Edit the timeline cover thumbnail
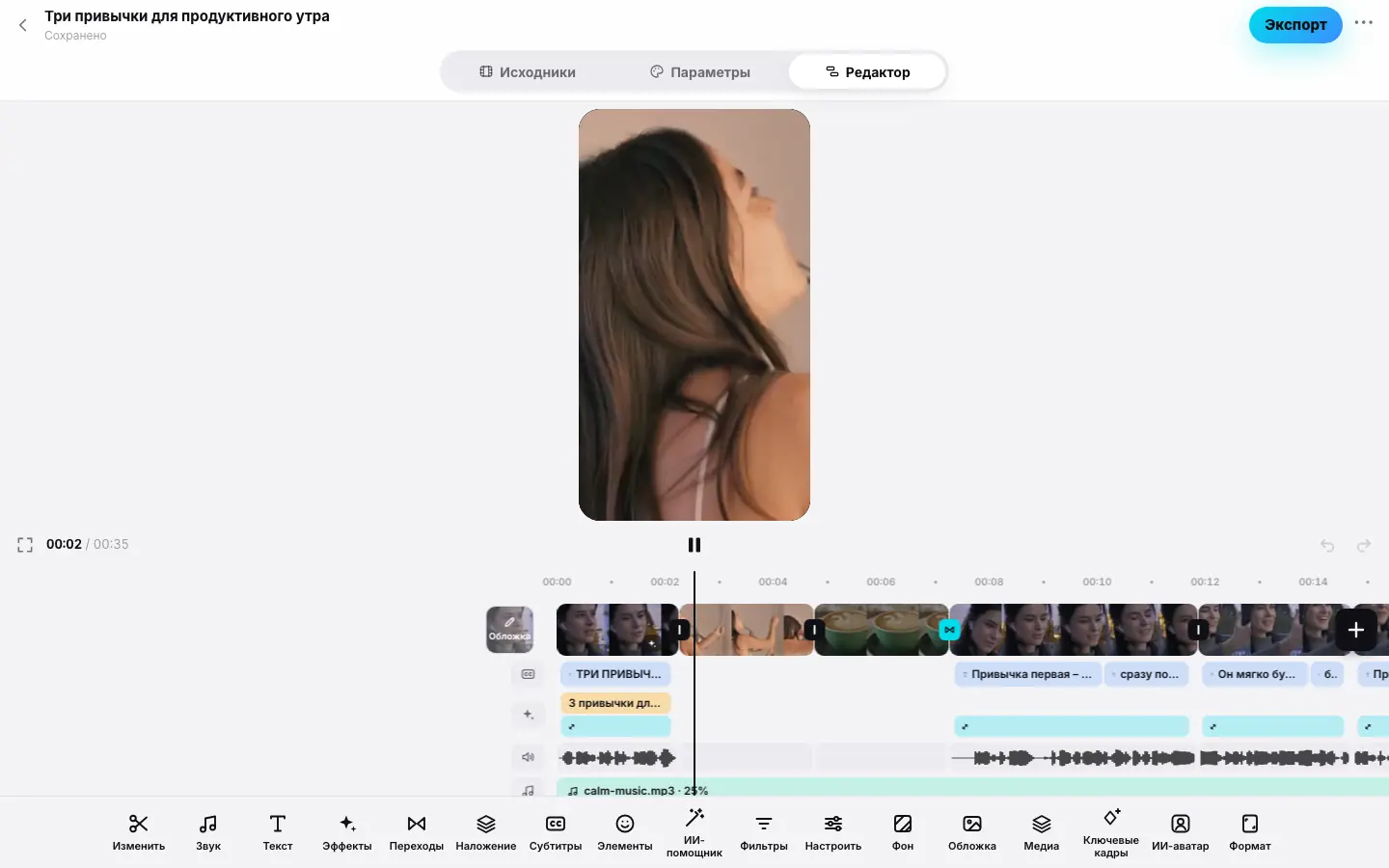Viewport: 1389px width, 868px height. 509,630
